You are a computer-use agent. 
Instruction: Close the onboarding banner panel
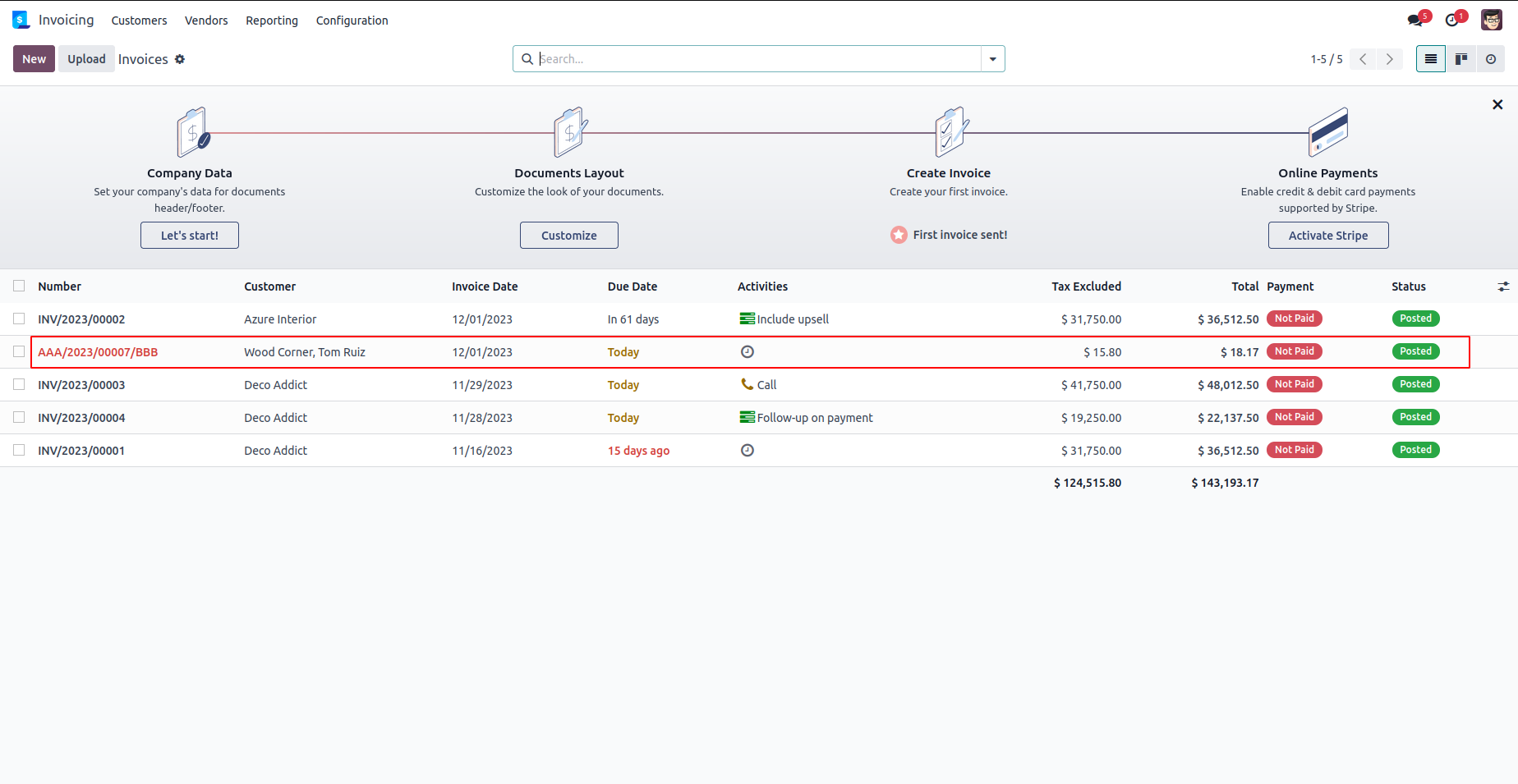pyautogui.click(x=1497, y=105)
